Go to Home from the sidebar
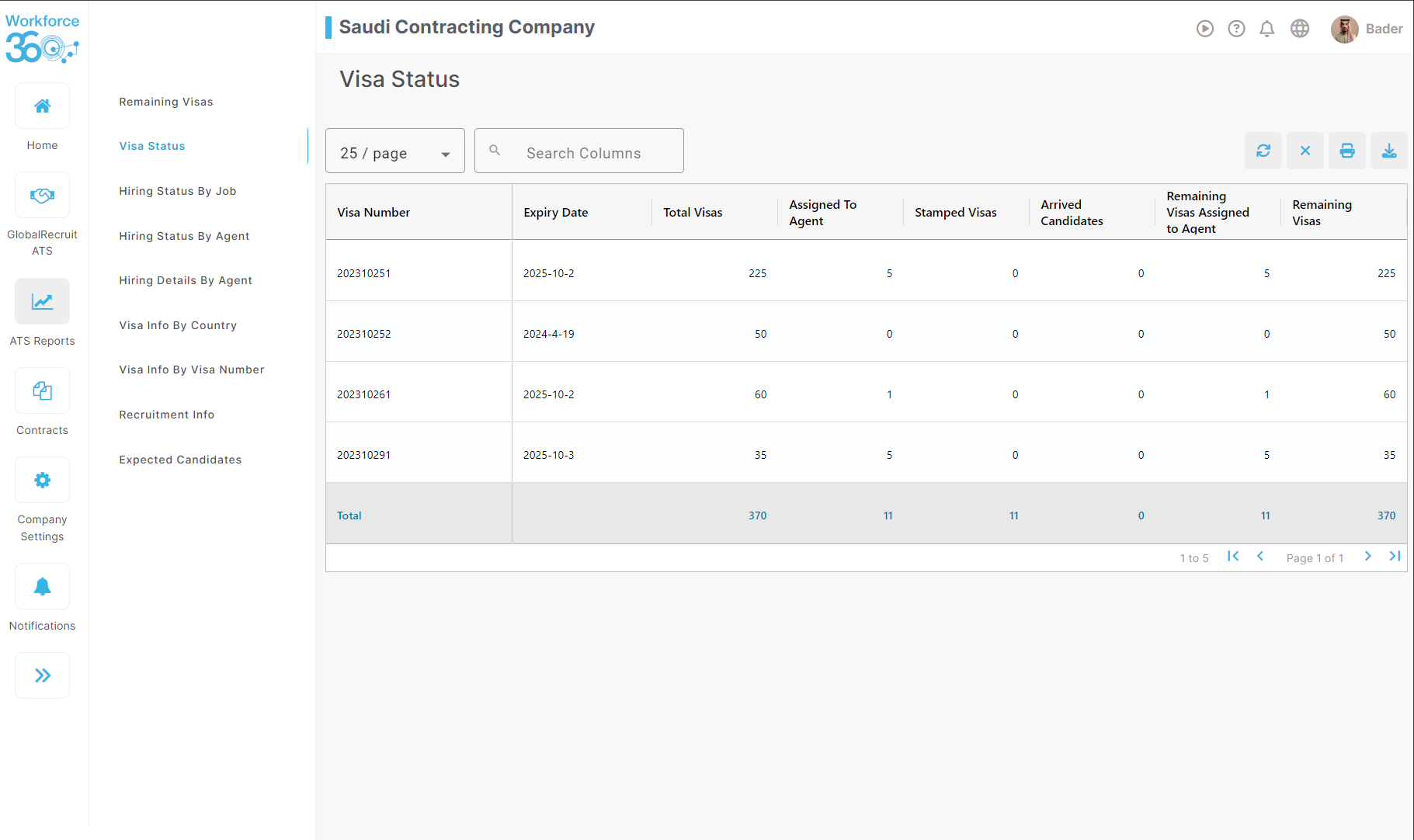This screenshot has height=840, width=1414. click(x=42, y=116)
